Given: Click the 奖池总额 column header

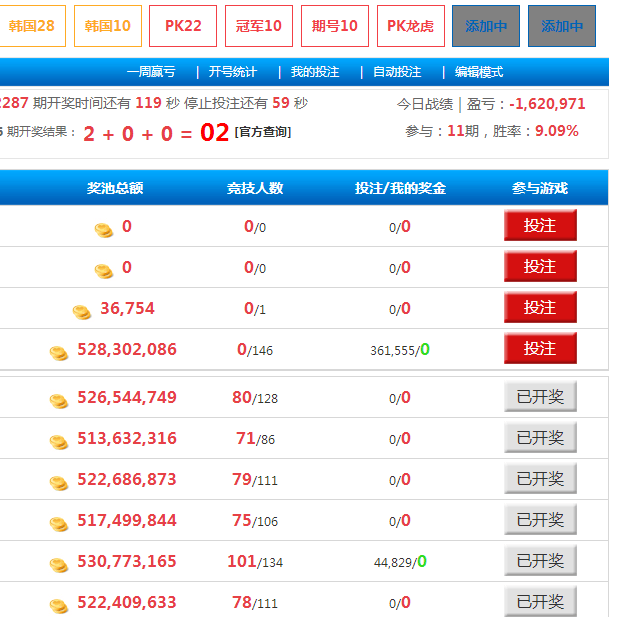Looking at the screenshot, I should [x=115, y=188].
